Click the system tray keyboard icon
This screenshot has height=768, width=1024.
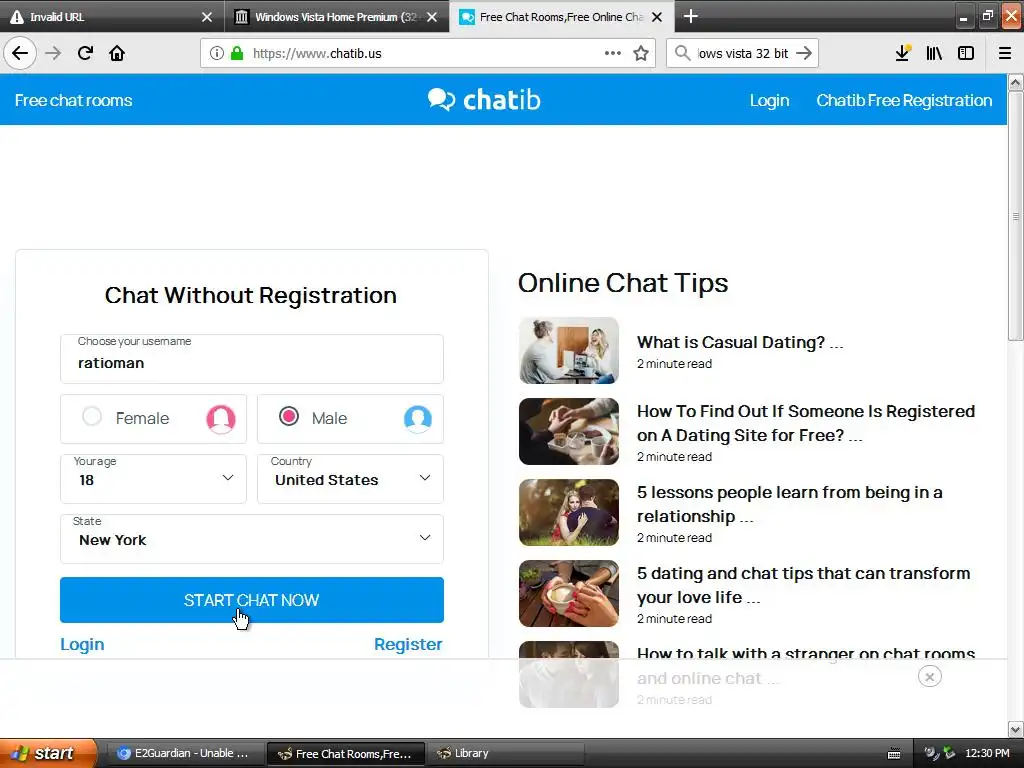pos(894,754)
